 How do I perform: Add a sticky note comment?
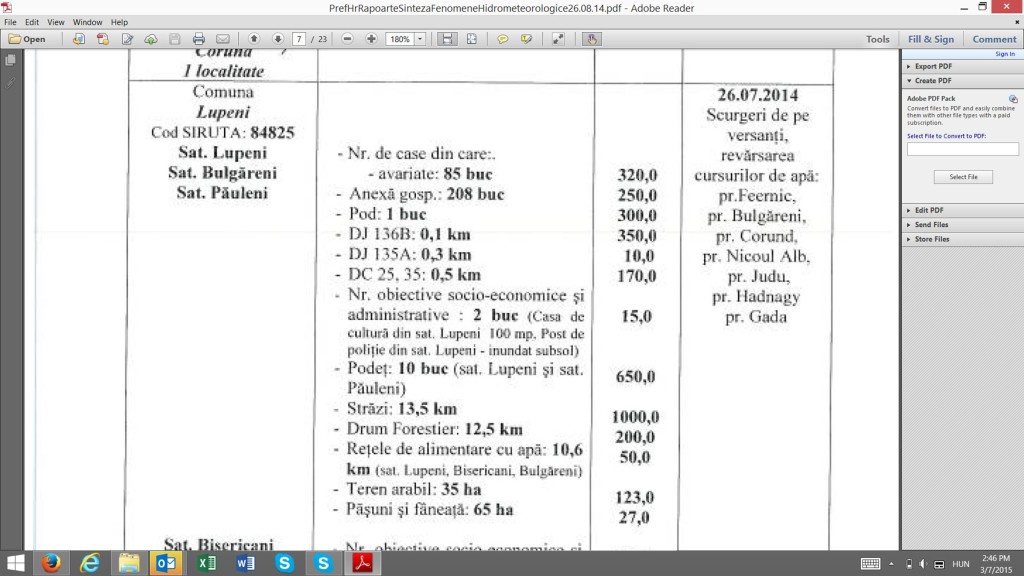point(502,39)
